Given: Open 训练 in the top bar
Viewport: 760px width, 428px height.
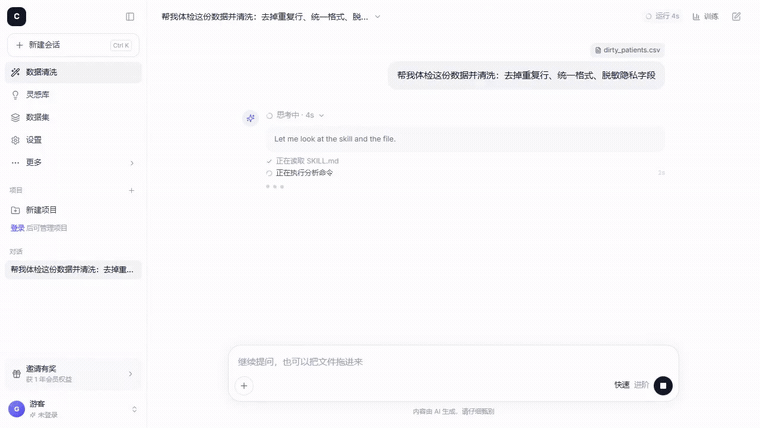Looking at the screenshot, I should tap(705, 16).
